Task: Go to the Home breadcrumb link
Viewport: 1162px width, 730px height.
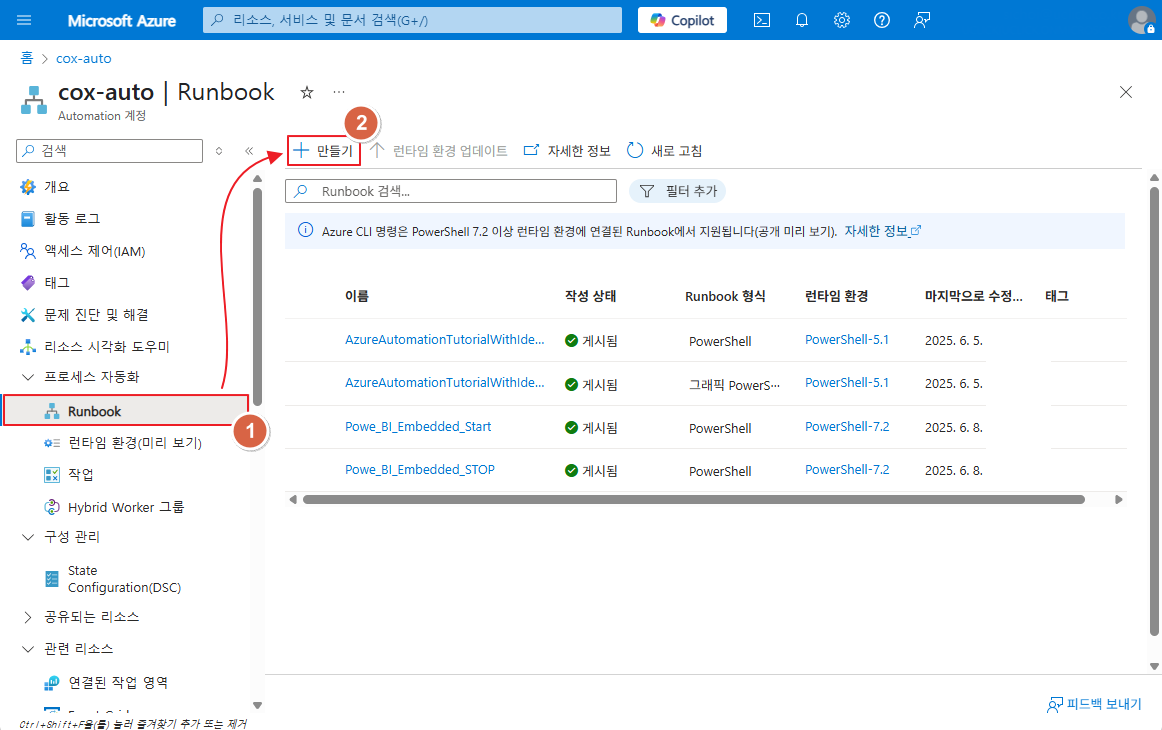Action: tap(27, 58)
